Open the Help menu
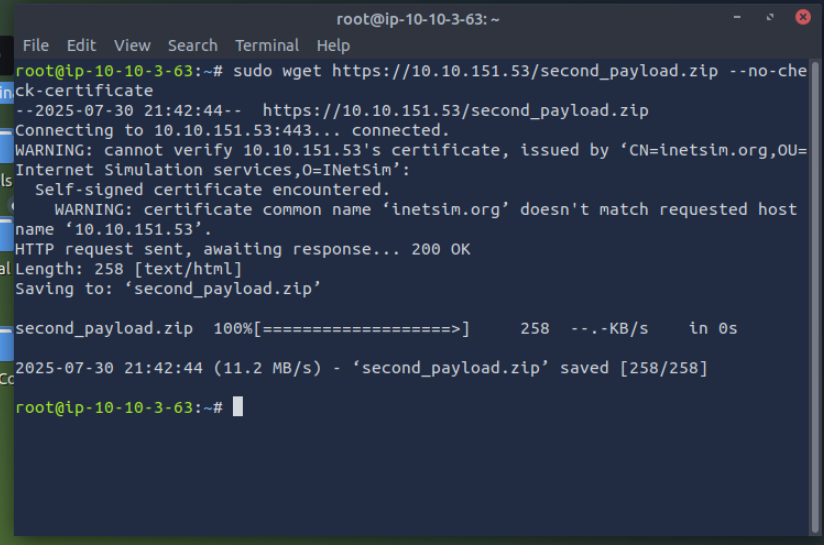 [x=333, y=46]
